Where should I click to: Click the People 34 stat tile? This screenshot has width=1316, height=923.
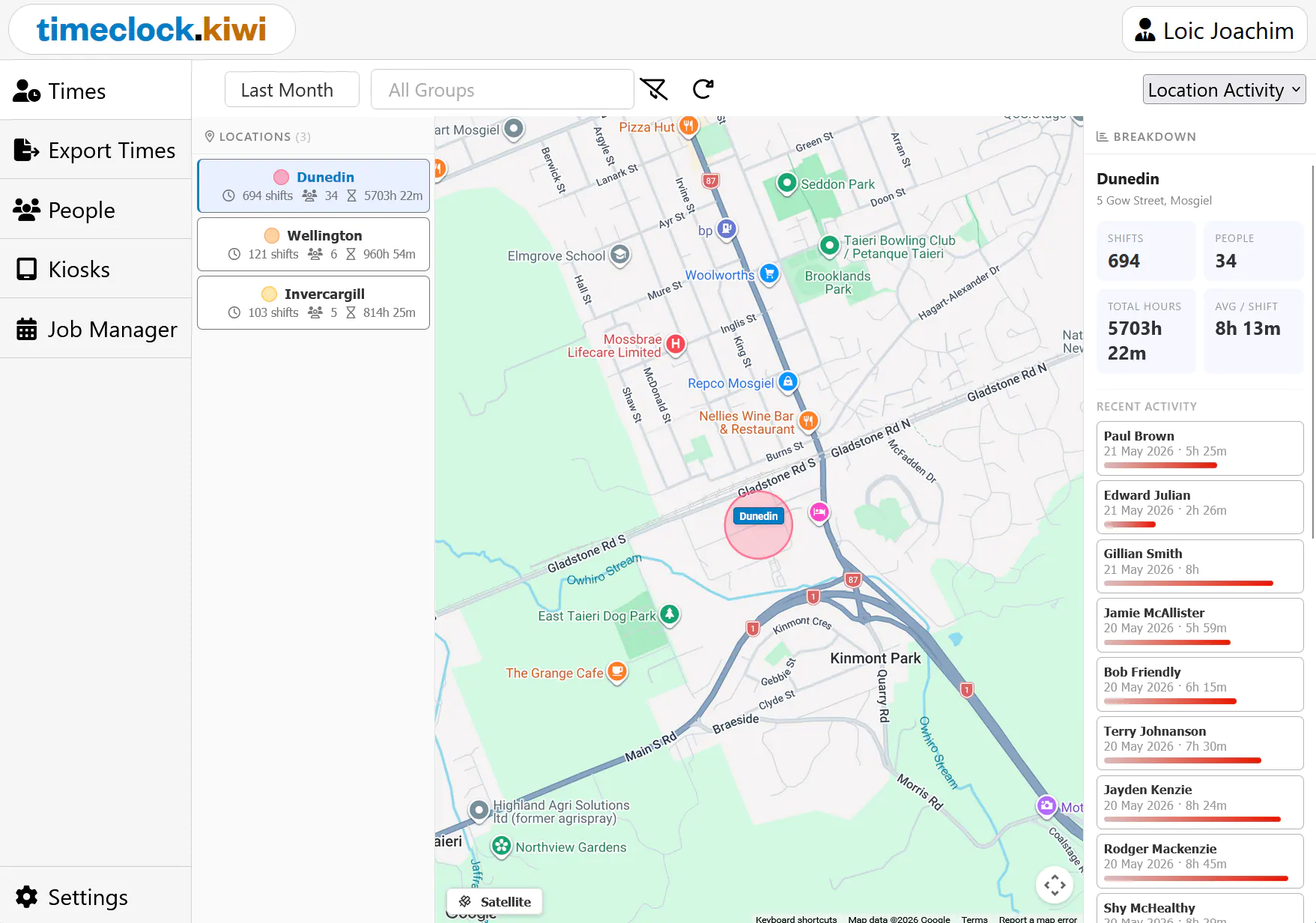coord(1254,251)
